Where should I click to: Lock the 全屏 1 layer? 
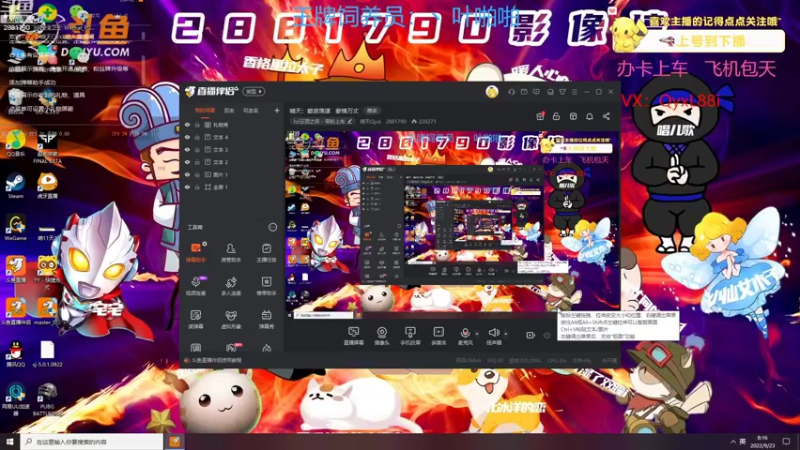click(197, 187)
